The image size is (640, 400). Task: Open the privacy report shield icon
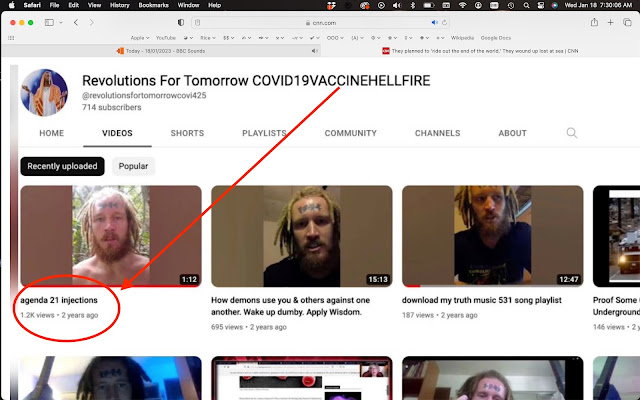point(181,22)
